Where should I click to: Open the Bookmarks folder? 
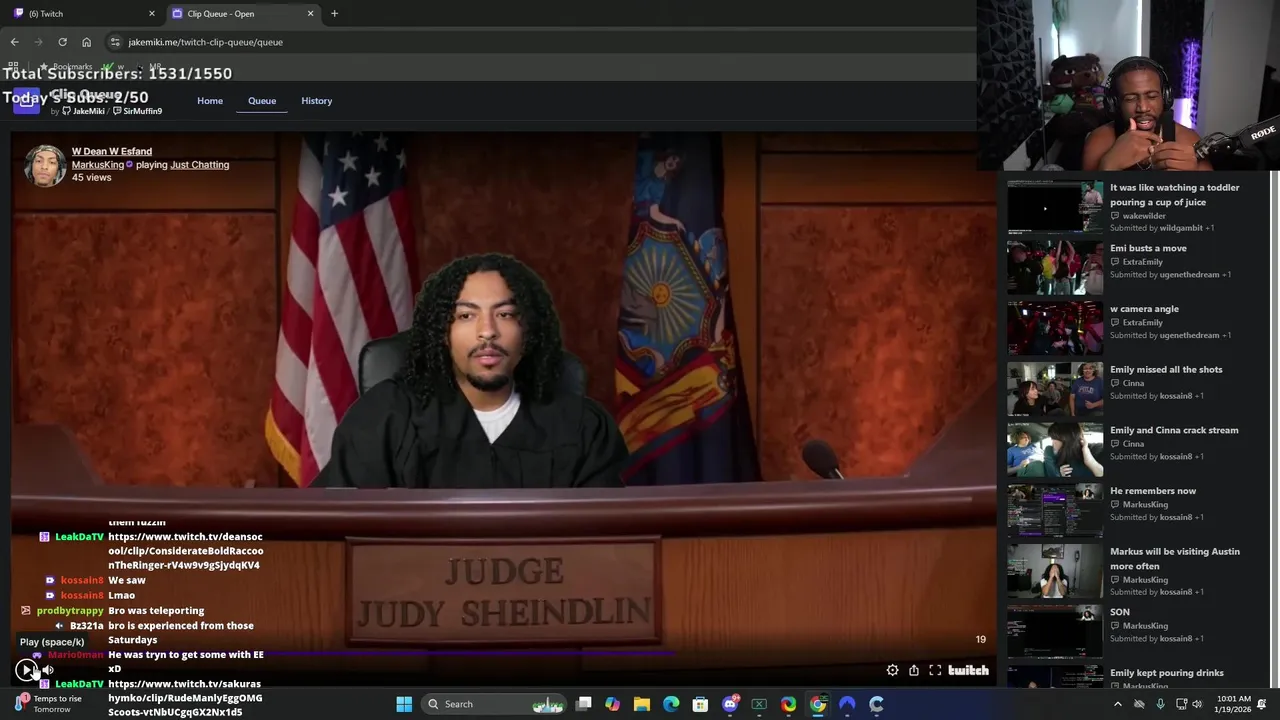tap(66, 67)
